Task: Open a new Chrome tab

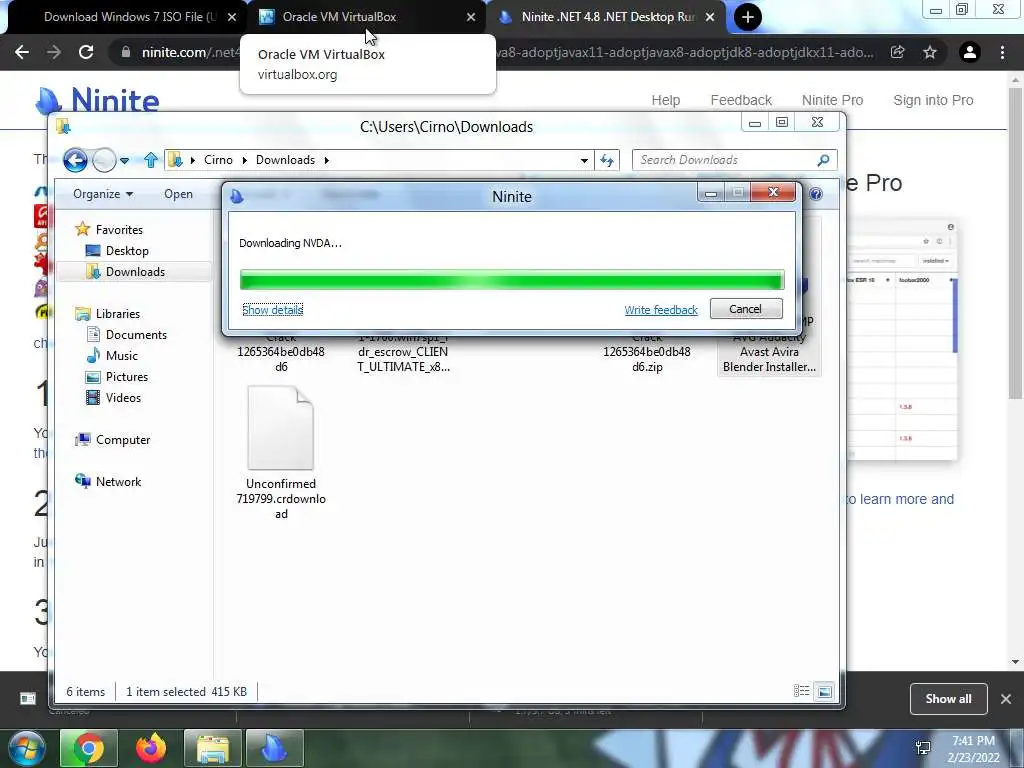Action: (x=748, y=17)
